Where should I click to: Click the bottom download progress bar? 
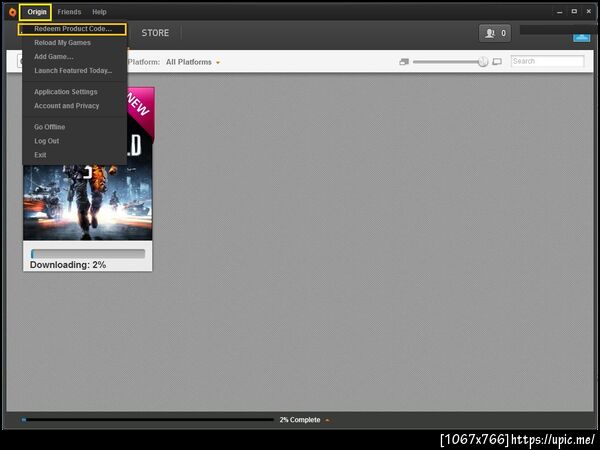[147, 420]
